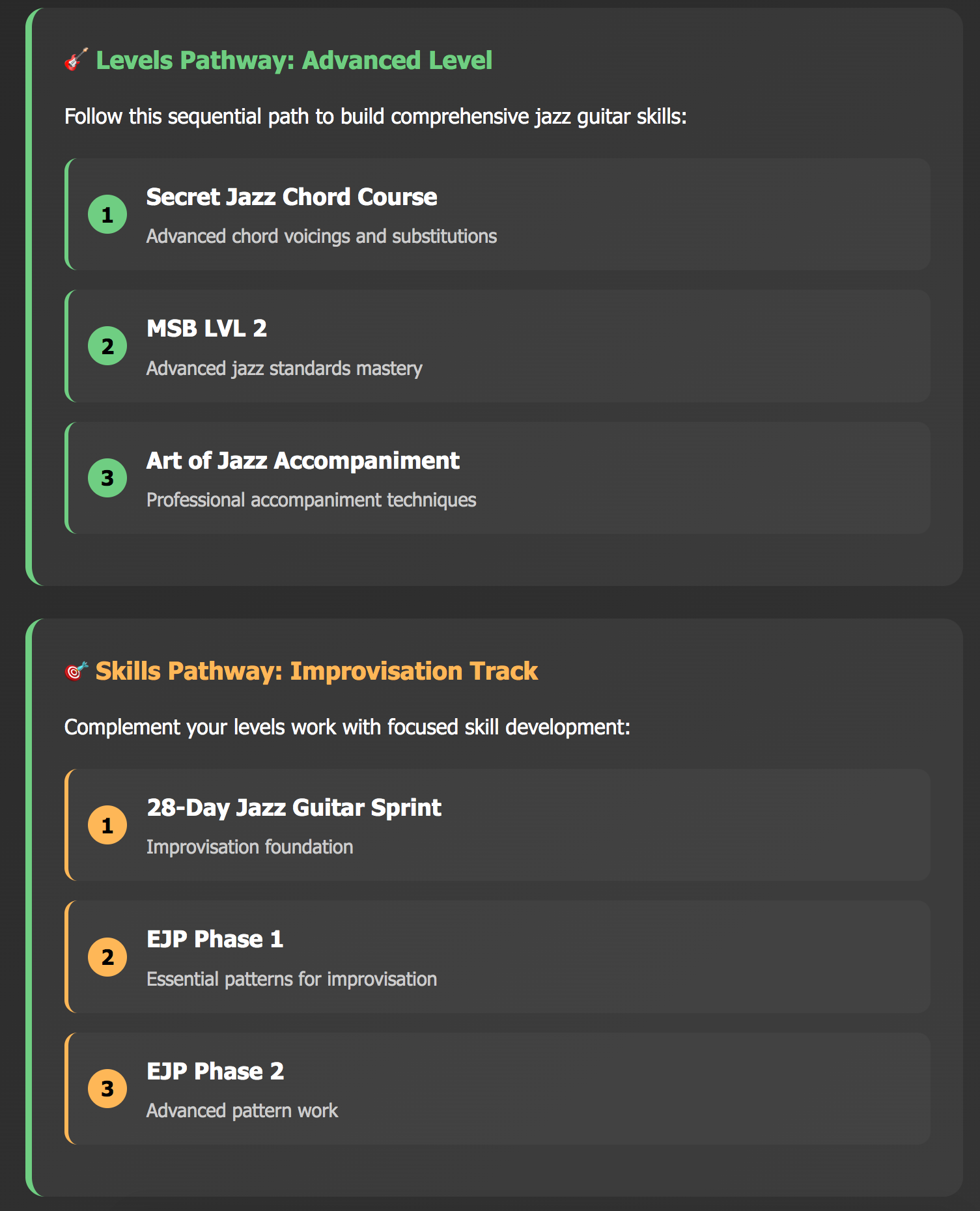Image resolution: width=980 pixels, height=1211 pixels.
Task: Click green step 3 badge for Jazz Accompaniment
Action: click(x=107, y=478)
